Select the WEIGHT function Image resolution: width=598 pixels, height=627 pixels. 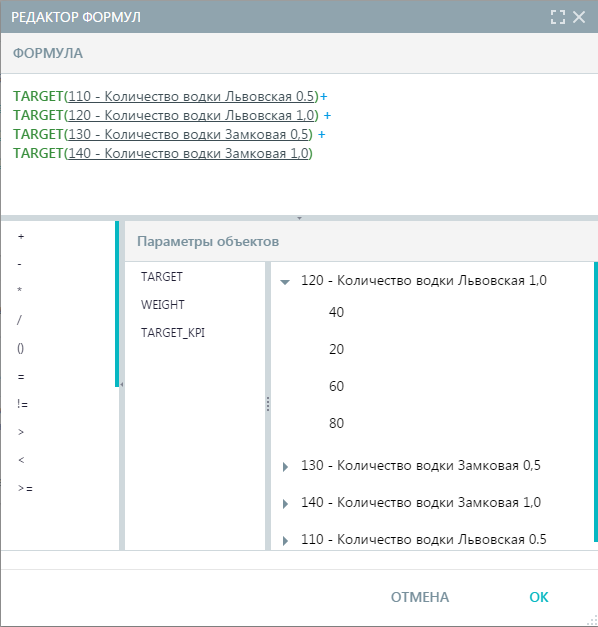coord(162,305)
